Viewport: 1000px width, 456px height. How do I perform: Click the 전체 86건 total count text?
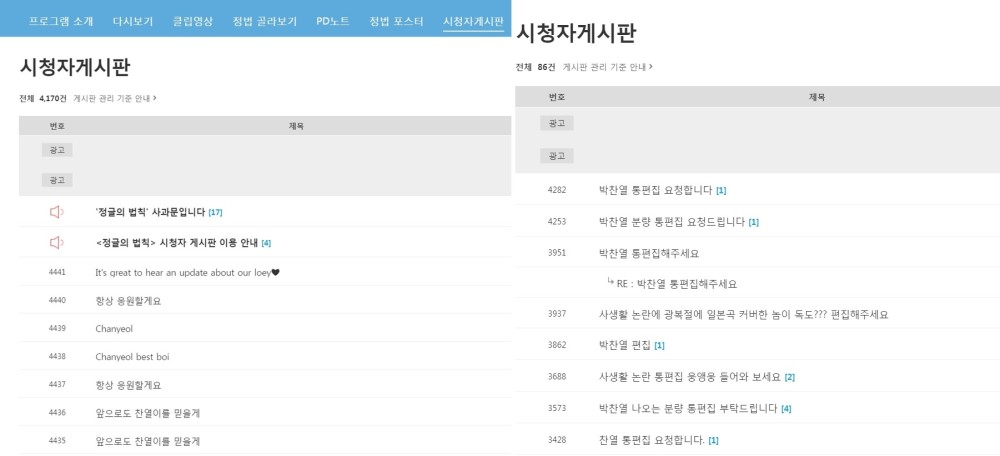pos(535,67)
